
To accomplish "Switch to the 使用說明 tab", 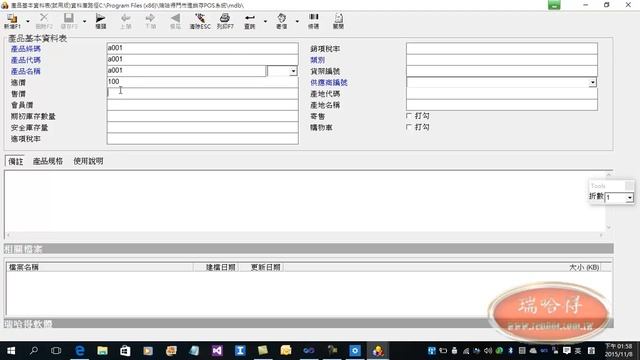I will pyautogui.click(x=88, y=161).
